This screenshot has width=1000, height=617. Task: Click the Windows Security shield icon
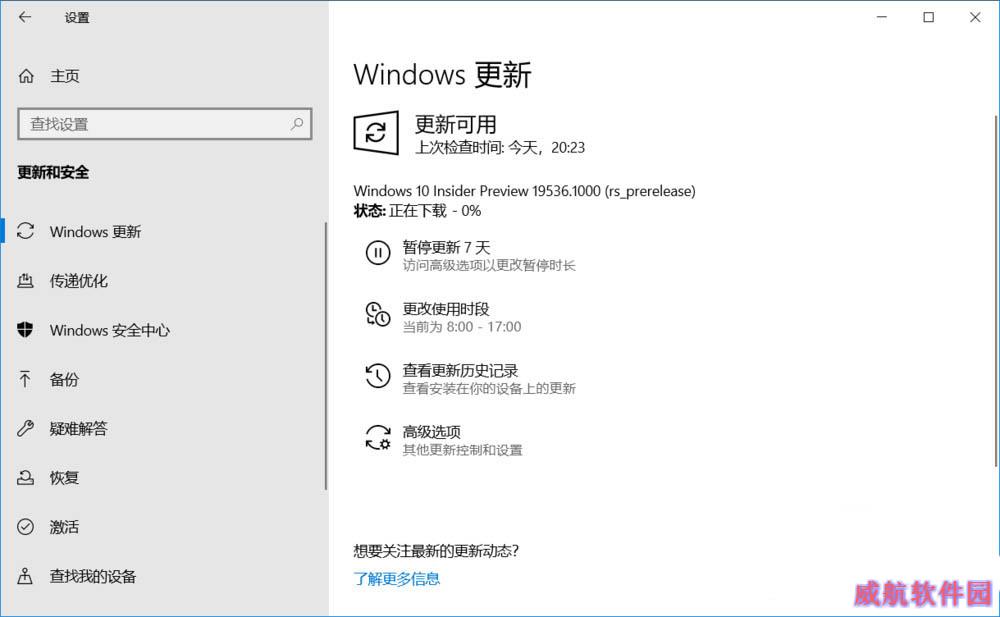pos(26,329)
